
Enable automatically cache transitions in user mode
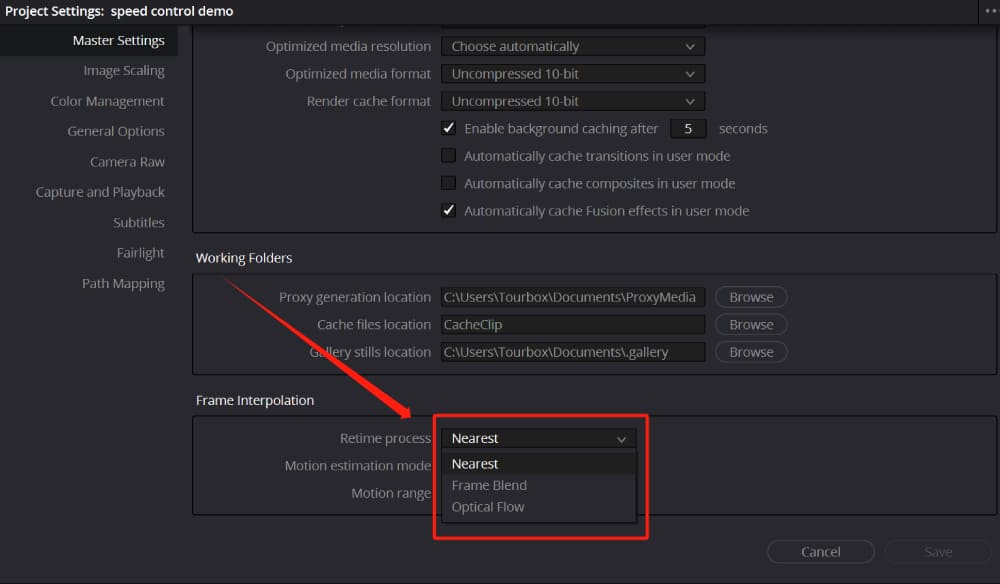(449, 155)
